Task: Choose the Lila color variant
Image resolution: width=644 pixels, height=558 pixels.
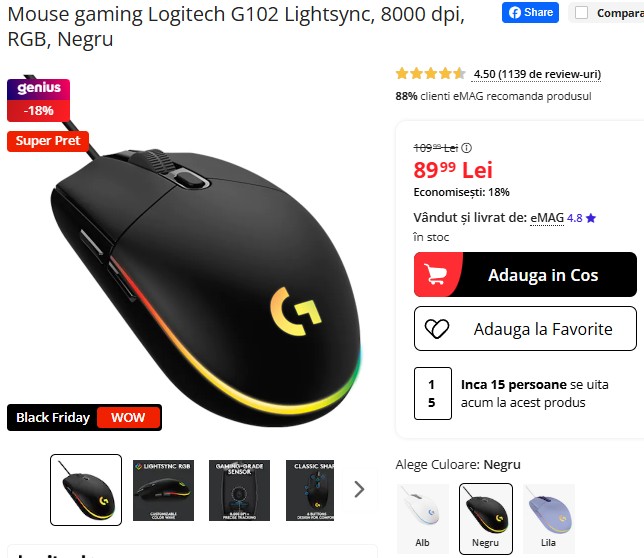Action: point(548,519)
